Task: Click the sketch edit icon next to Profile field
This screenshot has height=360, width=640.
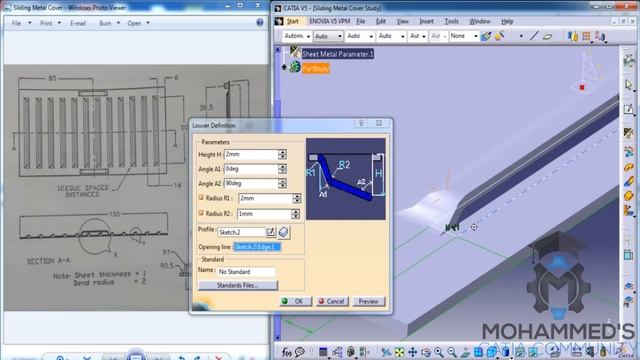Action: [271, 232]
